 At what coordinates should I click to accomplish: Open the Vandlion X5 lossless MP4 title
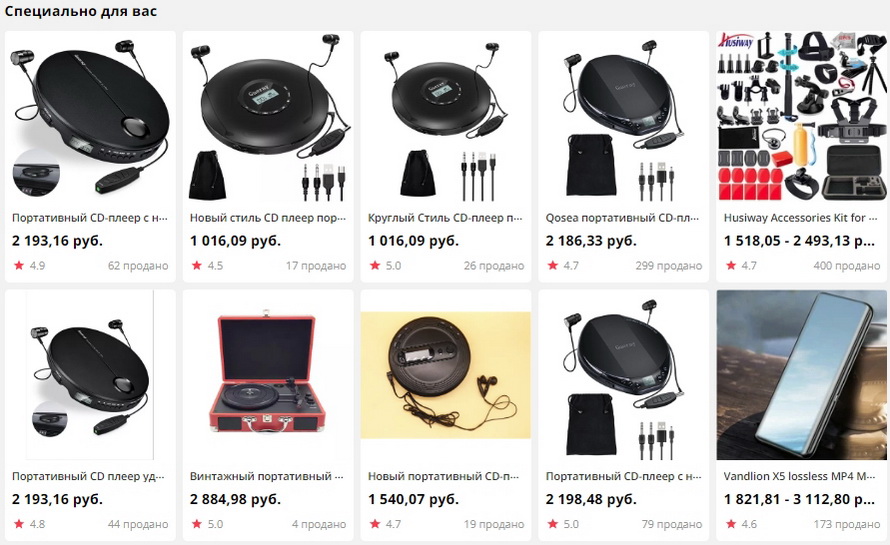801,476
